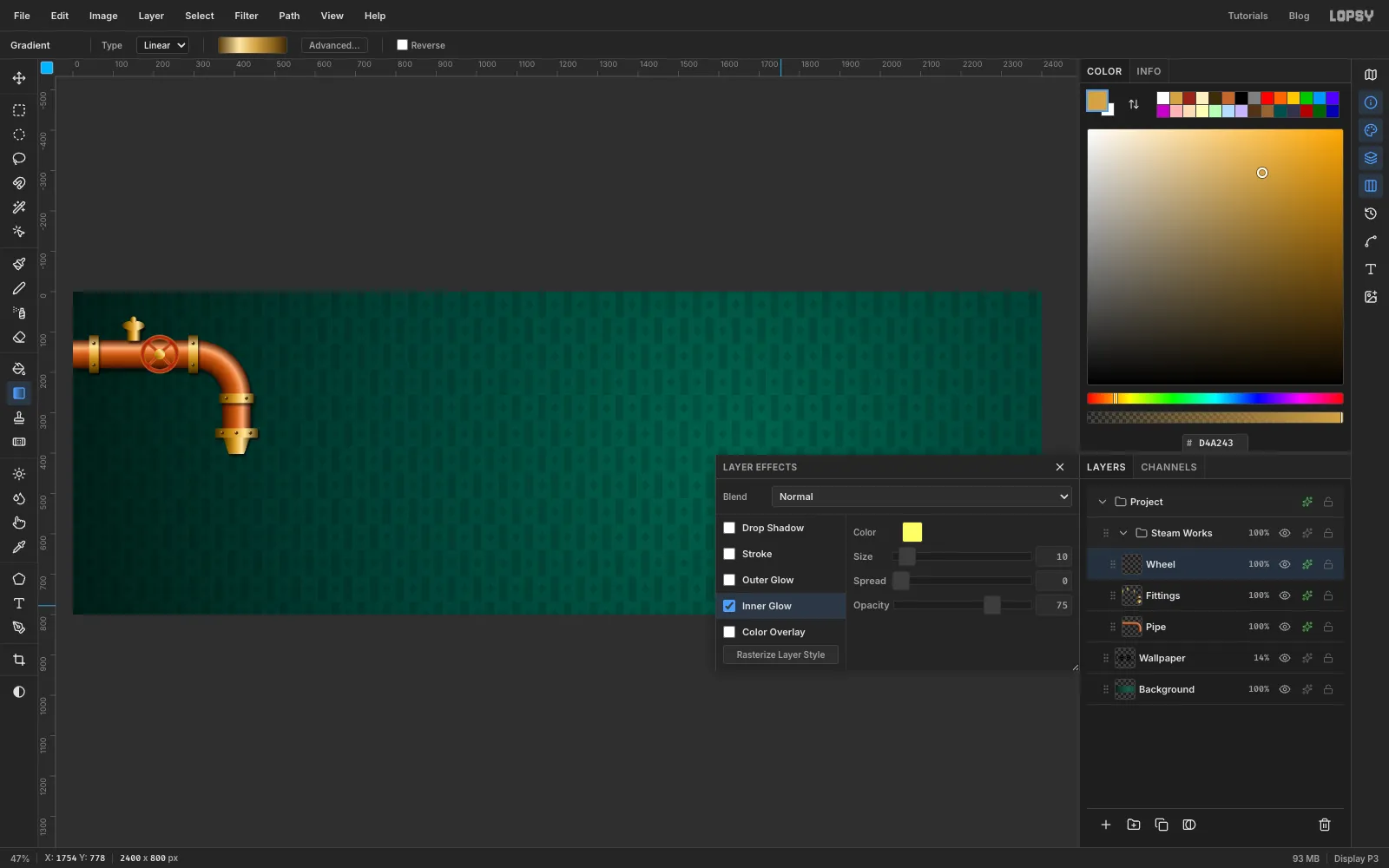
Task: Uncheck the Inner Glow effect
Action: 729,606
